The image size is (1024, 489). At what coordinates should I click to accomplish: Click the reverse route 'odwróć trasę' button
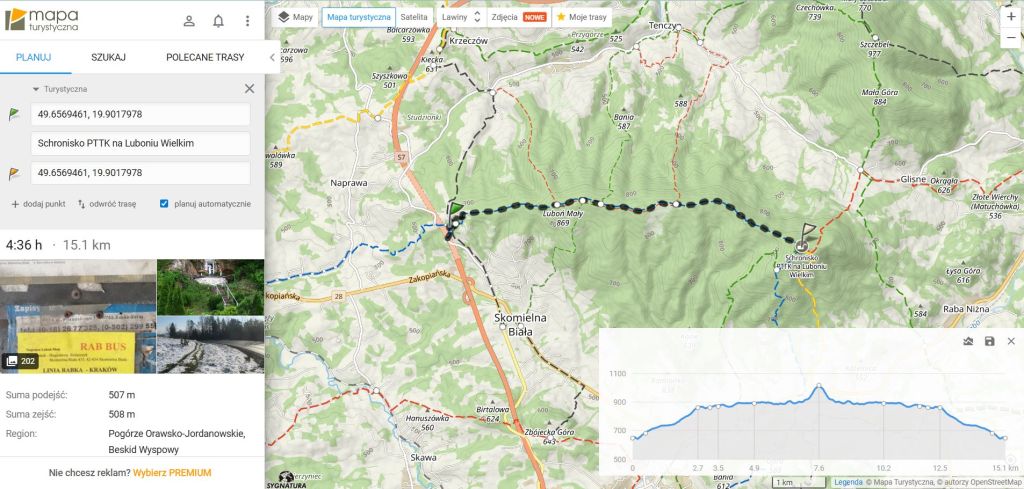pos(106,204)
